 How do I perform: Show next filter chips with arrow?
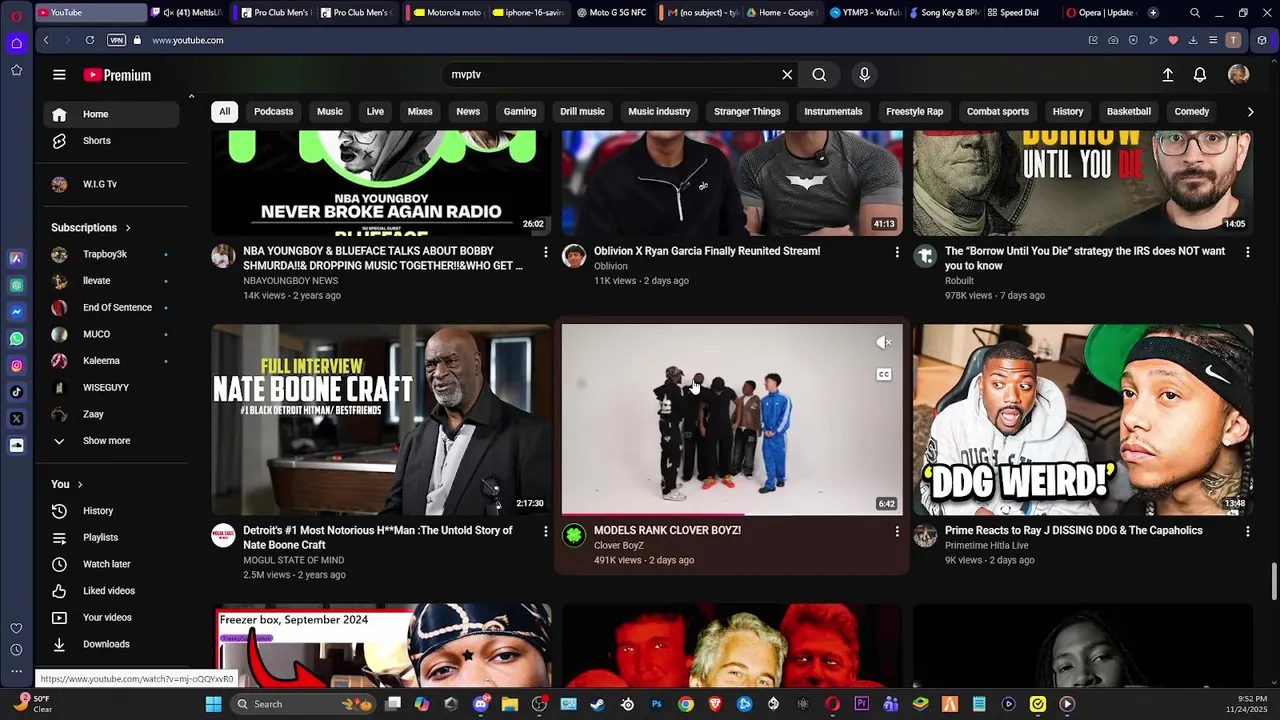pos(1250,112)
